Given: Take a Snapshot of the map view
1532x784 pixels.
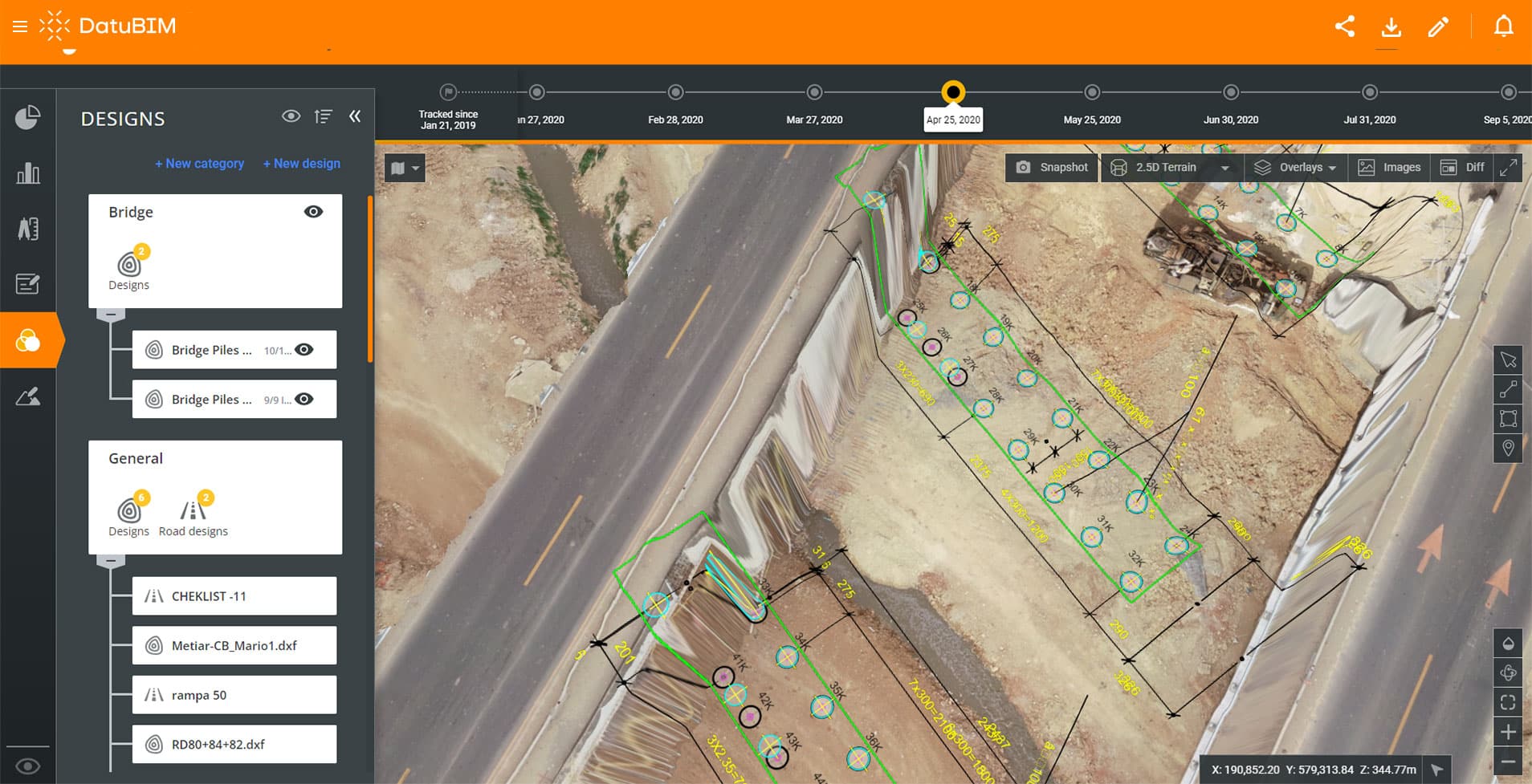Looking at the screenshot, I should pos(1052,167).
